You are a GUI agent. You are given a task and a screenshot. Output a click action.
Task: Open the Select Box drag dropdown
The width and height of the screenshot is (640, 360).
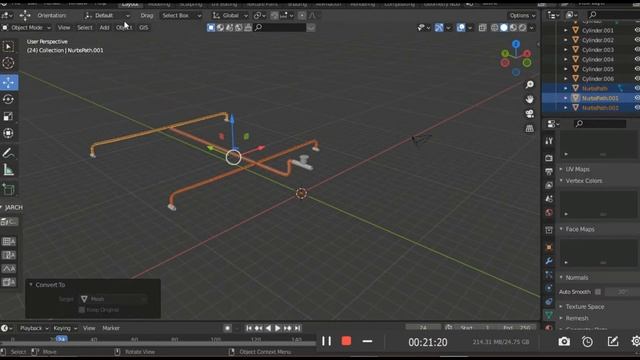click(x=181, y=16)
